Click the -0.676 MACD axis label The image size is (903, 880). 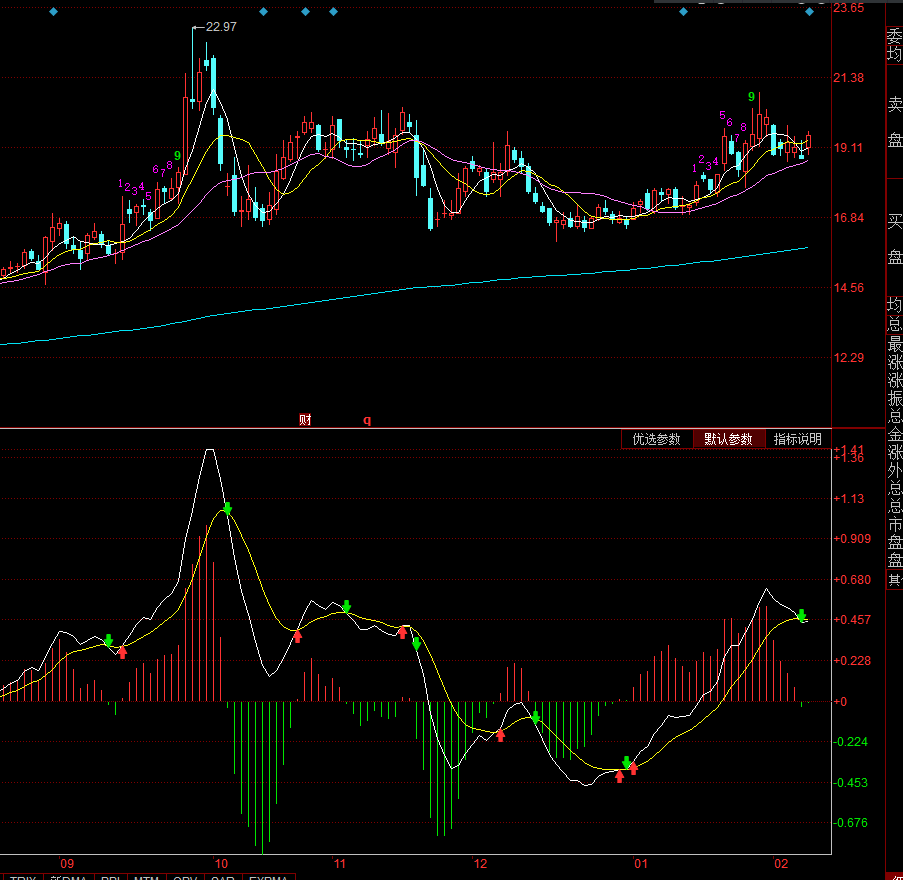pyautogui.click(x=850, y=822)
